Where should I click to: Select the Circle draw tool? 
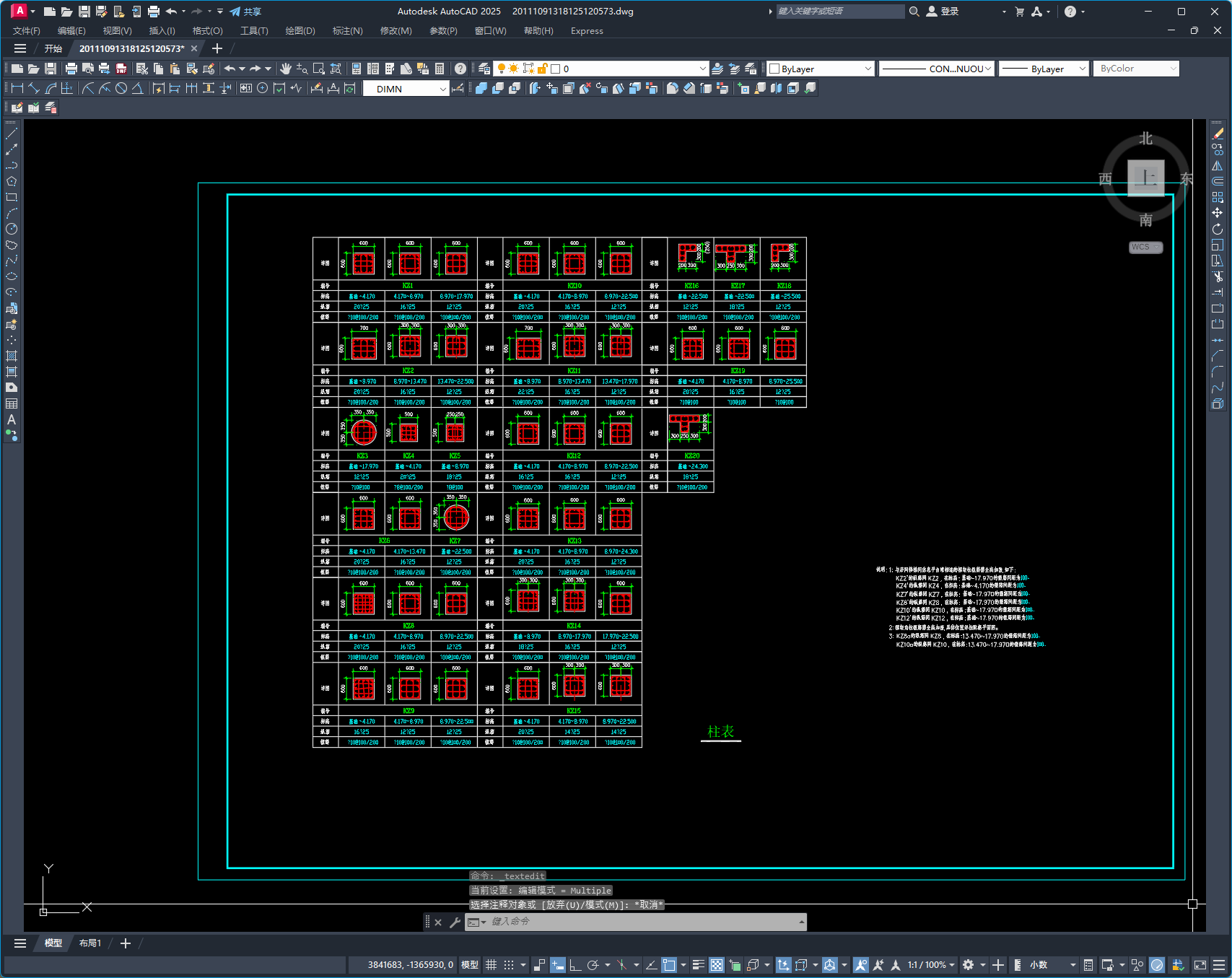(12, 229)
